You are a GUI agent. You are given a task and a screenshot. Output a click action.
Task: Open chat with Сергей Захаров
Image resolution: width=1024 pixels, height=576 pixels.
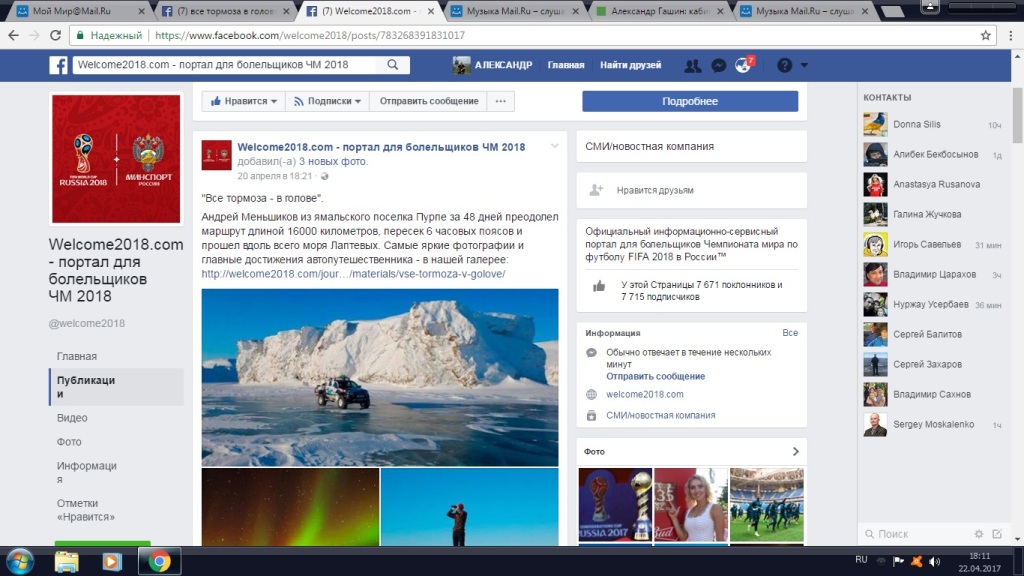(933, 364)
